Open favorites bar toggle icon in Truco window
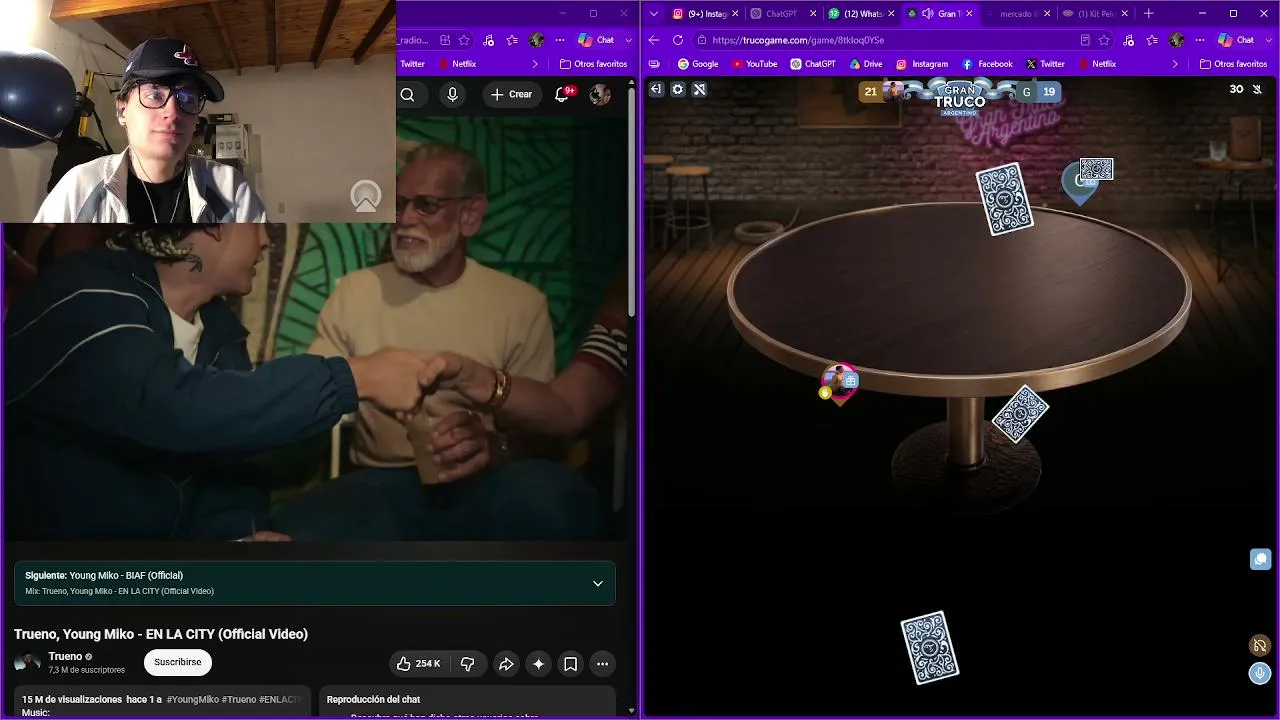The height and width of the screenshot is (720, 1280). coord(654,64)
